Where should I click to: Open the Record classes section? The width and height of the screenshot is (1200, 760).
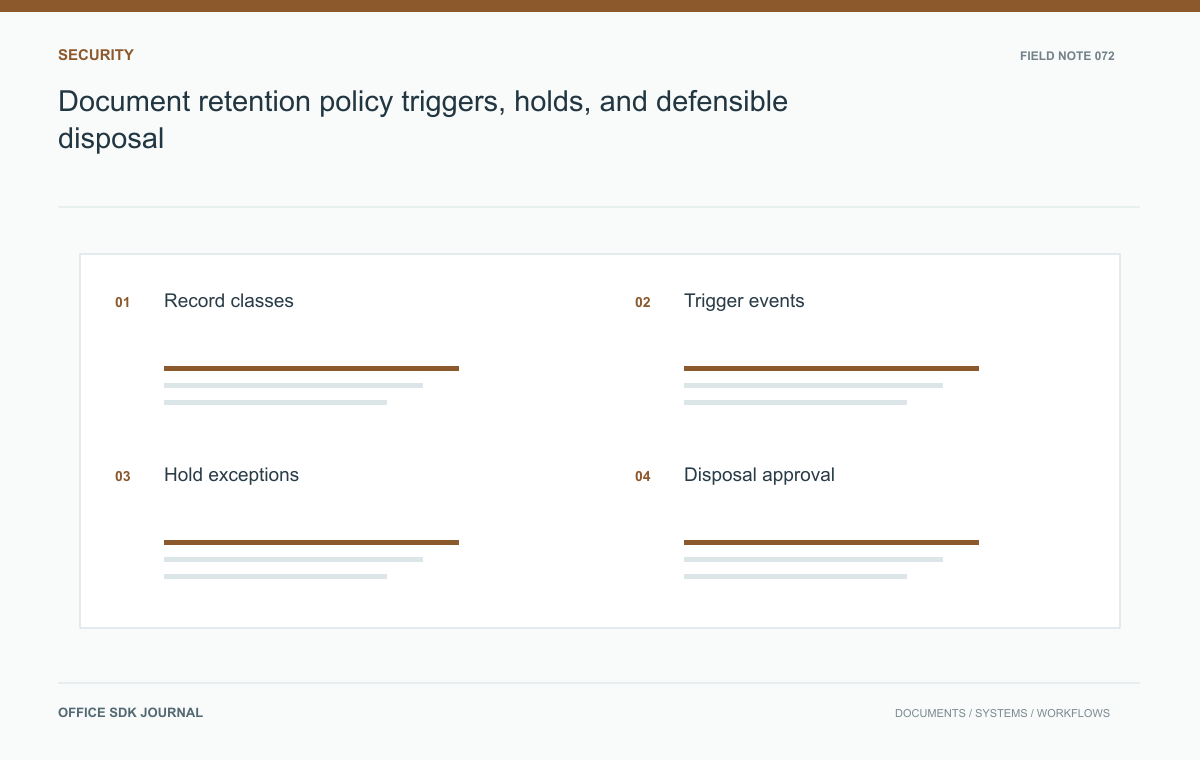(229, 301)
